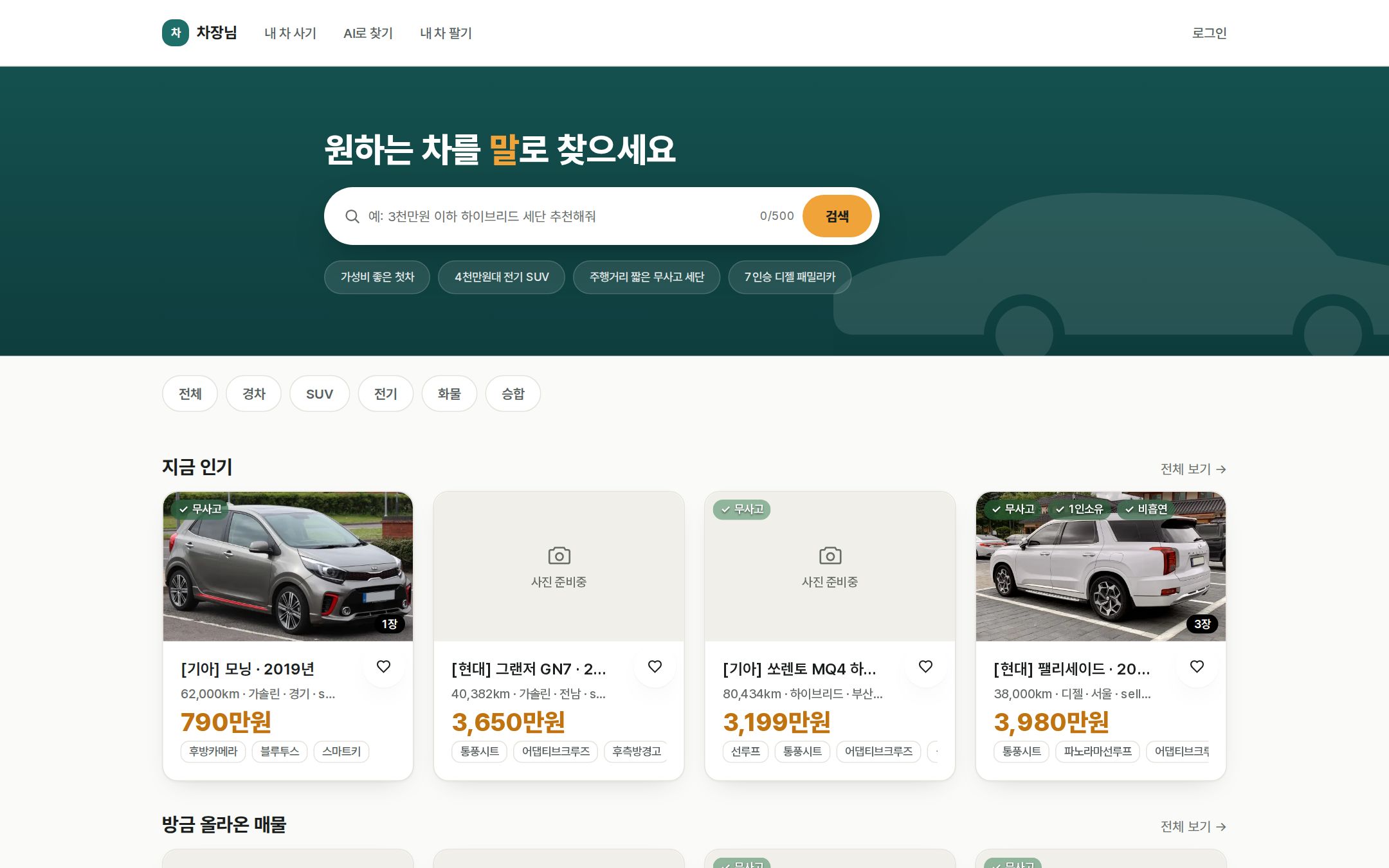Select 주행거리 짧은 무사고 세단 suggestion
Image resolution: width=1389 pixels, height=868 pixels.
(x=647, y=277)
